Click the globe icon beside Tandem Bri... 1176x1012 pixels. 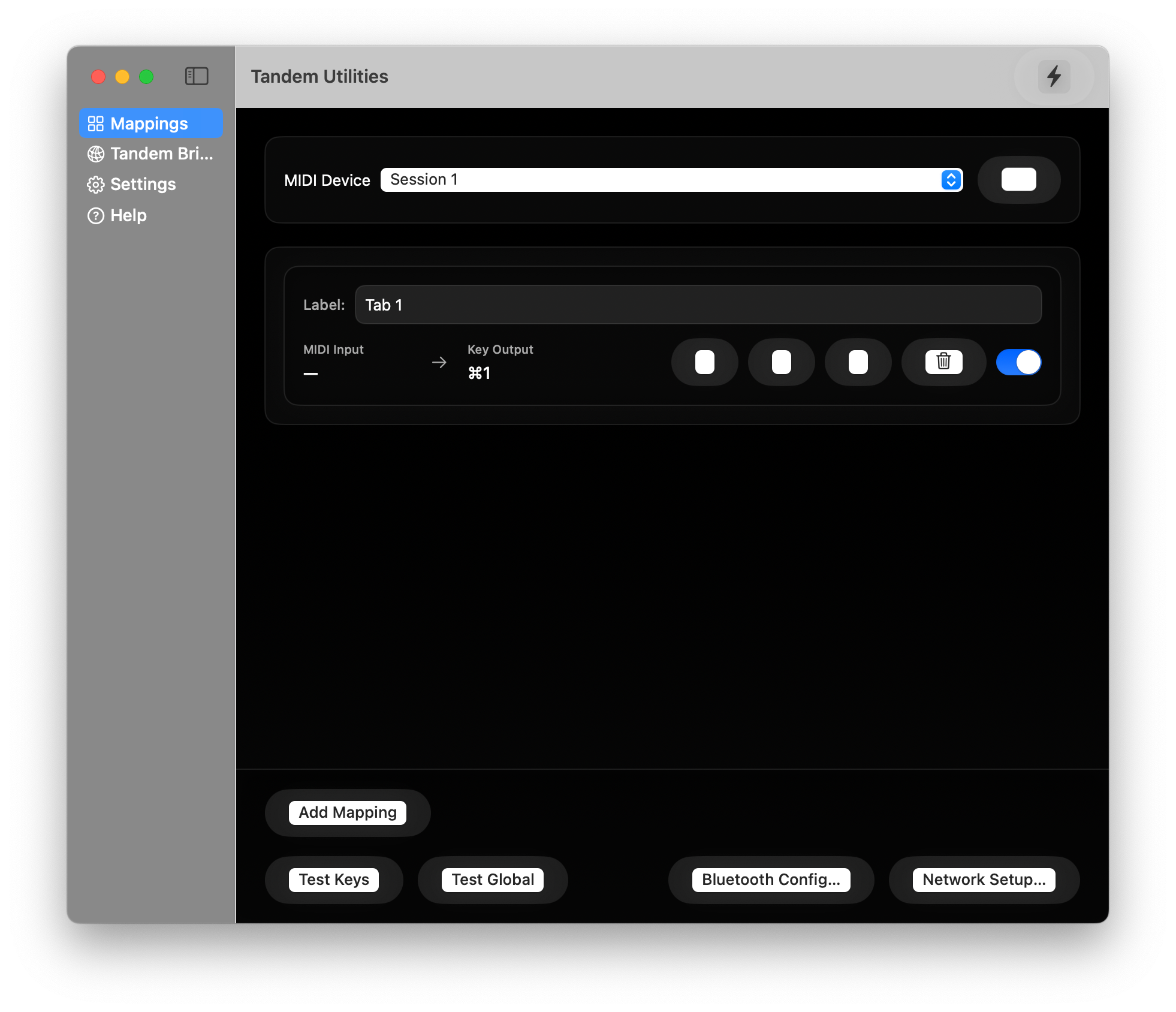96,154
